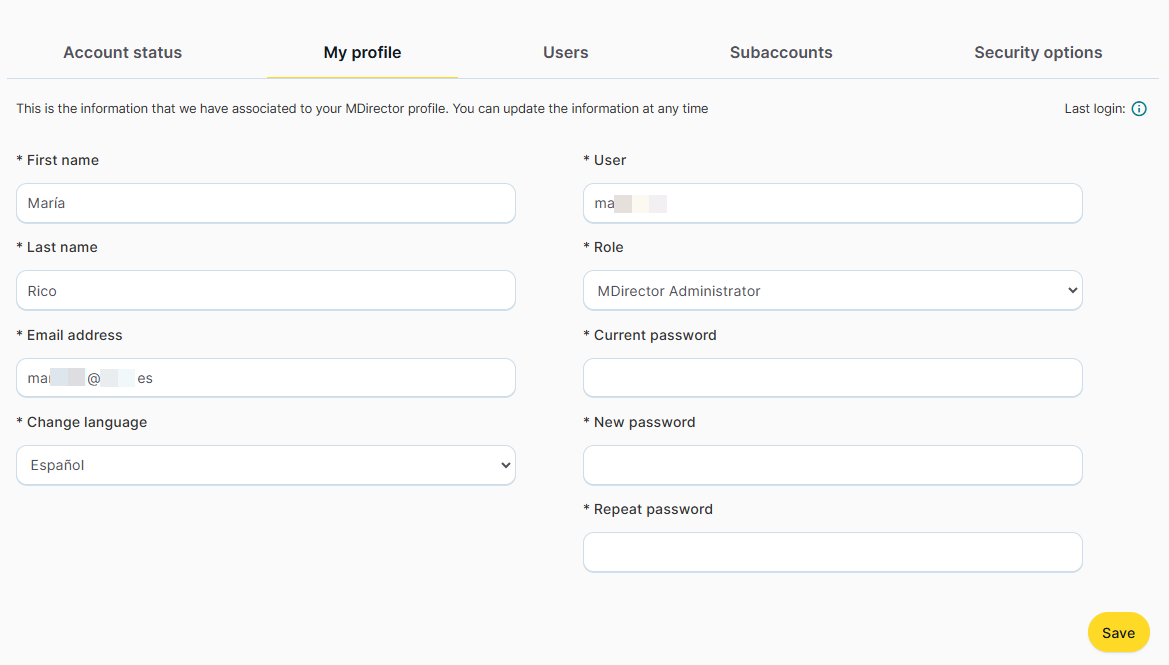The width and height of the screenshot is (1169, 665).
Task: Click the 'Repeat password' field label
Action: pyautogui.click(x=652, y=509)
